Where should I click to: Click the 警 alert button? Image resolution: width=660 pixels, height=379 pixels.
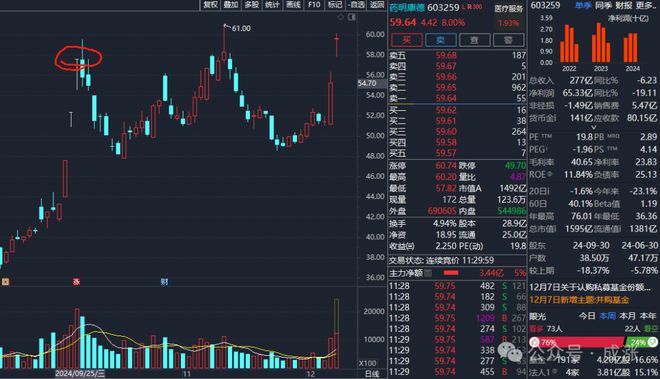coord(508,40)
